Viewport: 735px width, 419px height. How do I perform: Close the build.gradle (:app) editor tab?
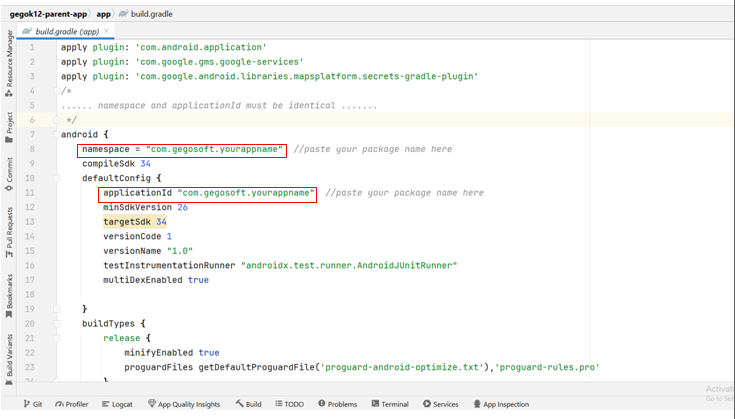click(x=106, y=31)
